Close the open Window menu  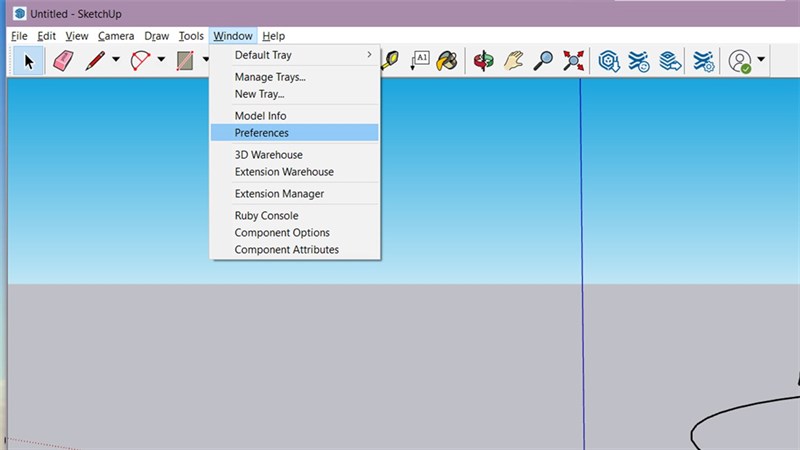coord(233,36)
